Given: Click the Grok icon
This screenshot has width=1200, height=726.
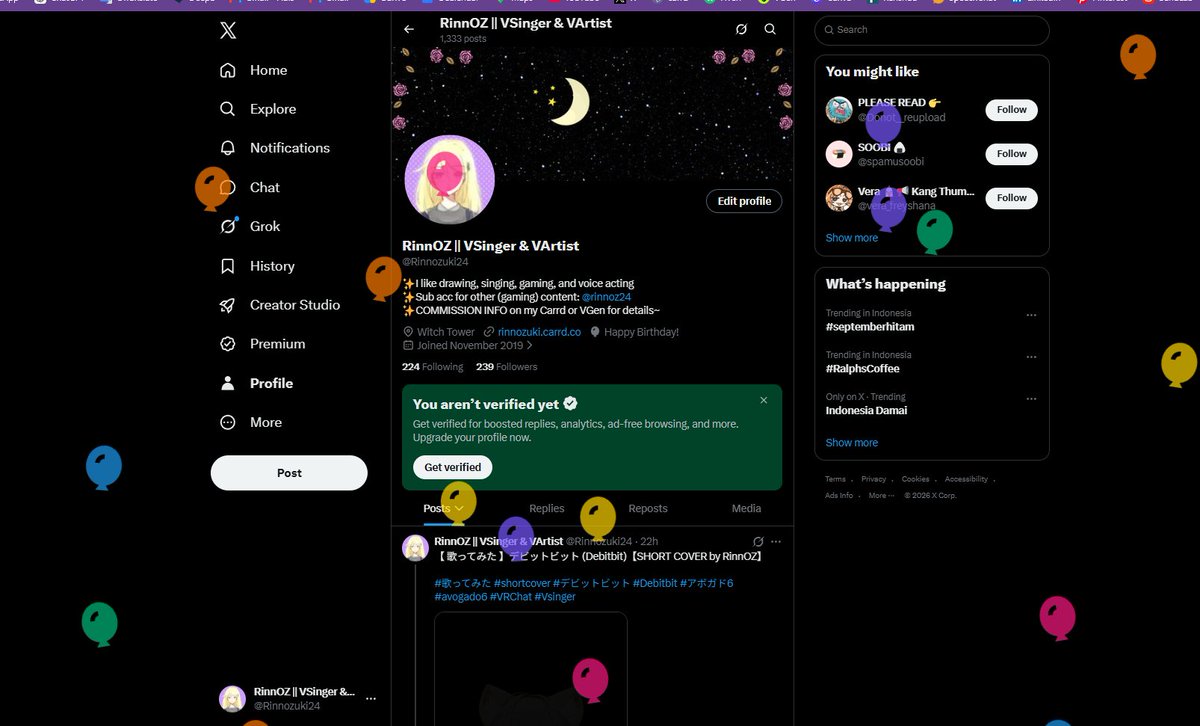Looking at the screenshot, I should 228,226.
